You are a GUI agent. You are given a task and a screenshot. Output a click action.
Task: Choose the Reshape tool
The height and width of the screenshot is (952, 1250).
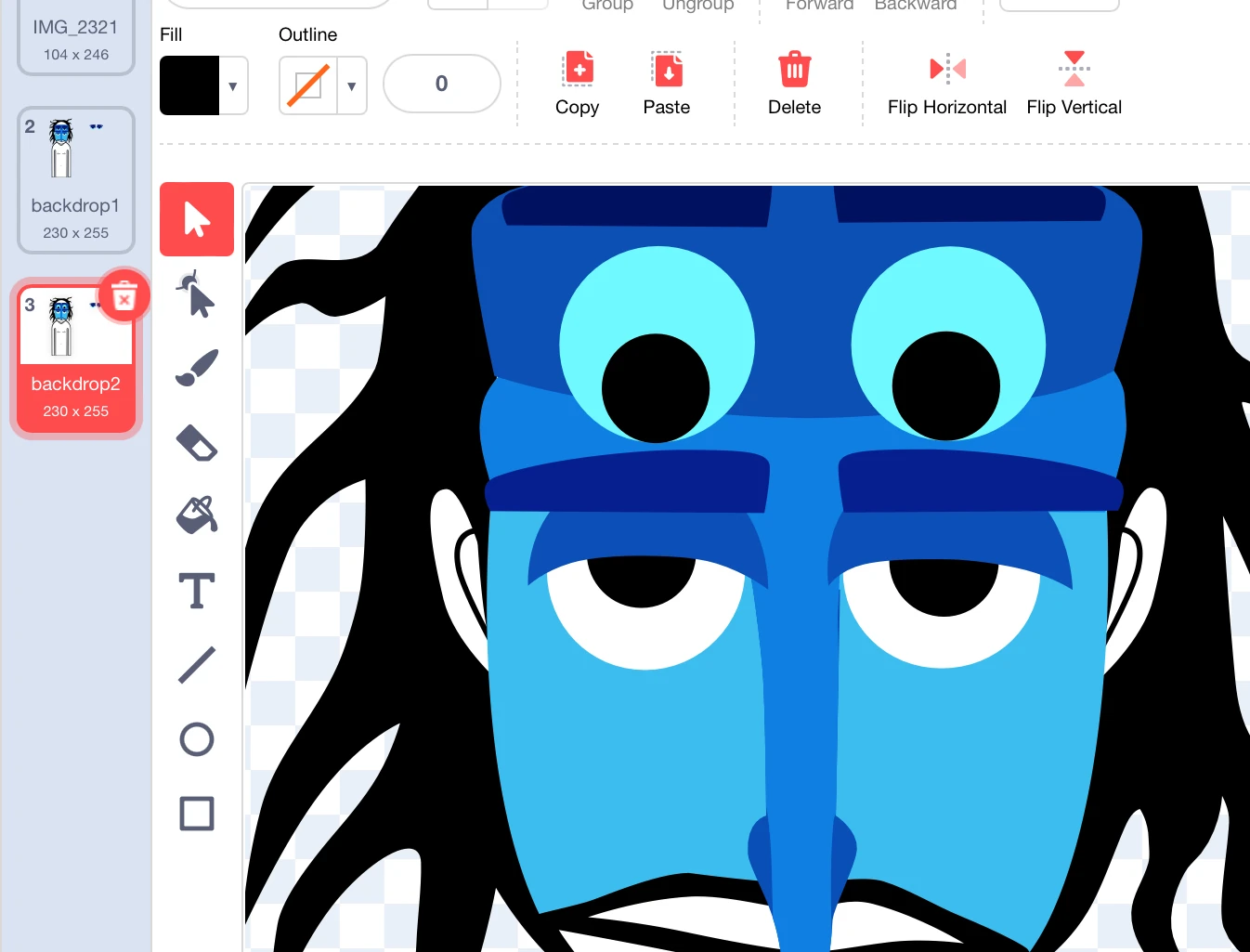coord(197,293)
